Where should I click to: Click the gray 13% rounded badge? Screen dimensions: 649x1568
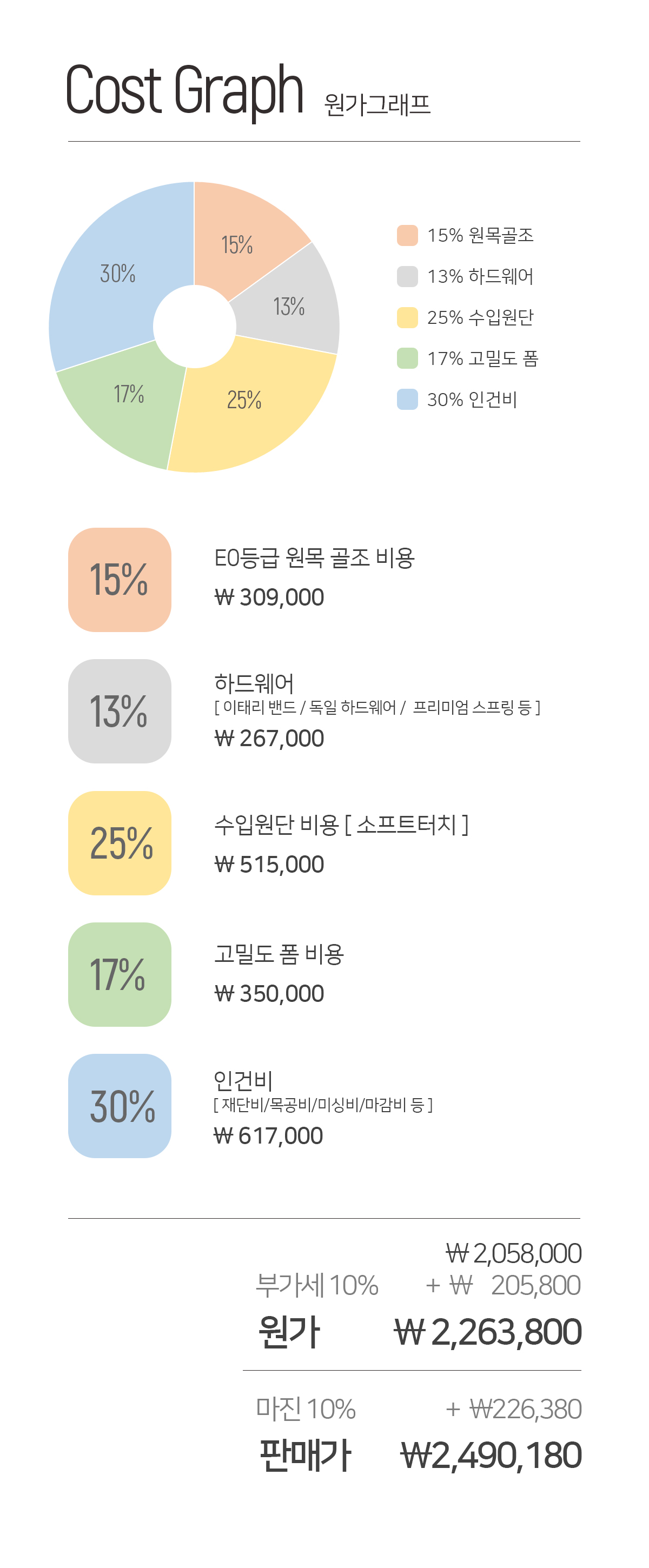click(120, 711)
